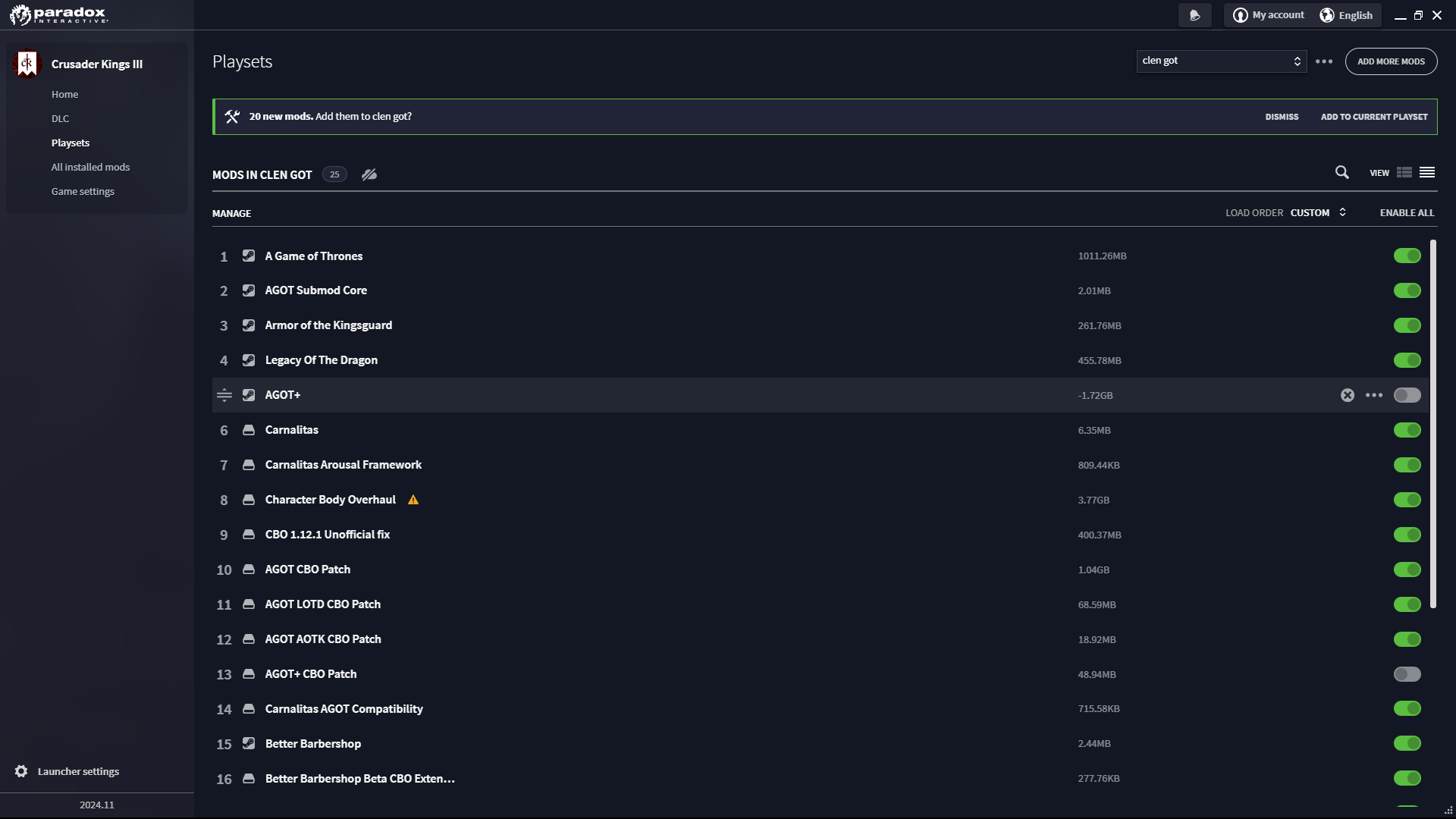Screen dimensions: 1456x819
Task: Go to the Home page
Action: coord(64,95)
